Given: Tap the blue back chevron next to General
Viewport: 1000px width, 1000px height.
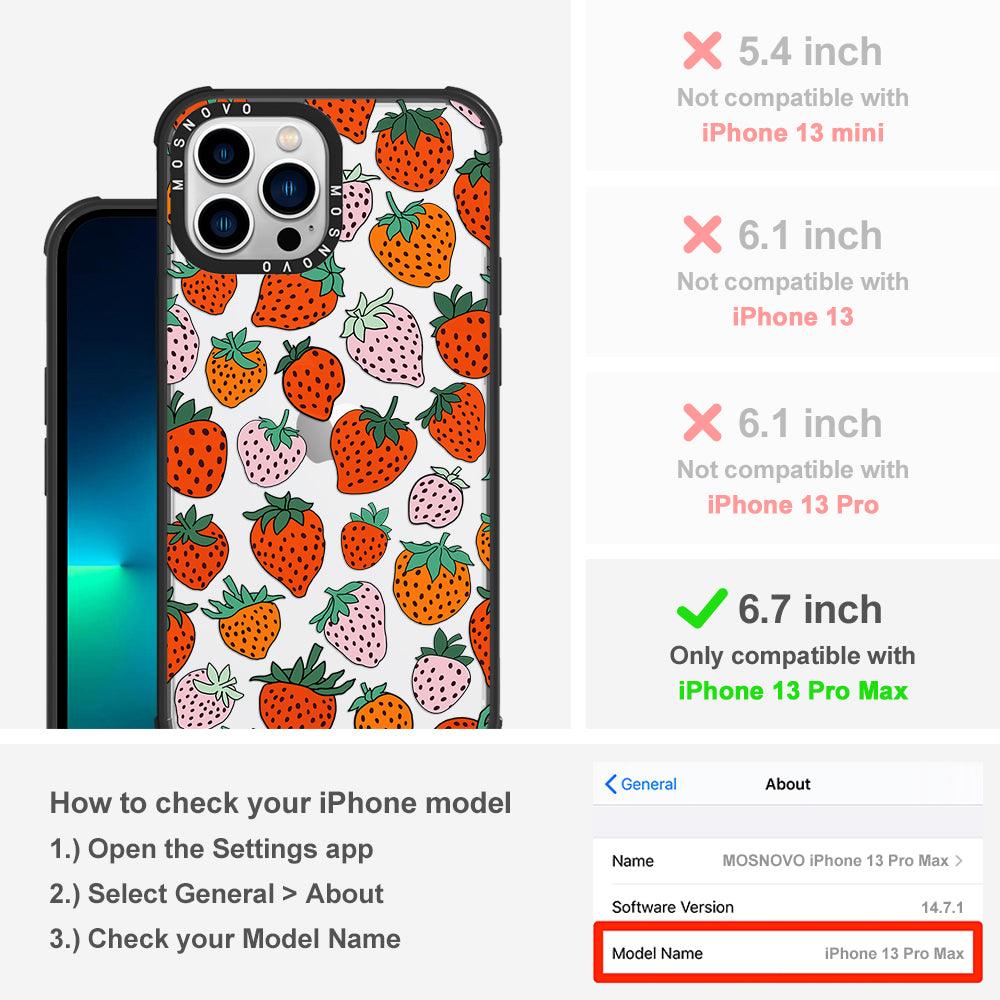Looking at the screenshot, I should (610, 784).
